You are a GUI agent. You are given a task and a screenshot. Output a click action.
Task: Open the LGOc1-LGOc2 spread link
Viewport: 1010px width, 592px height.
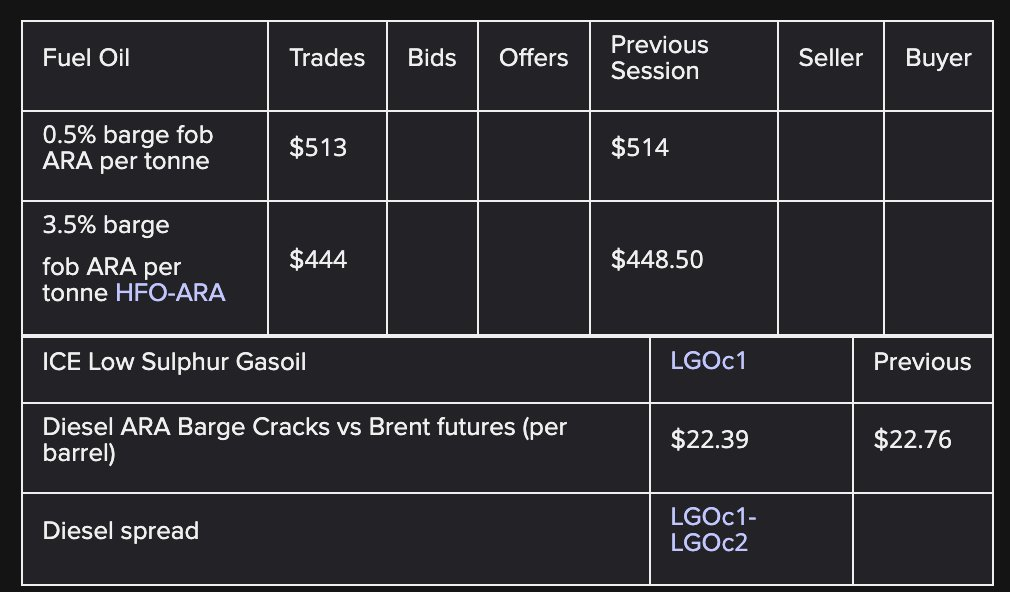(x=713, y=530)
